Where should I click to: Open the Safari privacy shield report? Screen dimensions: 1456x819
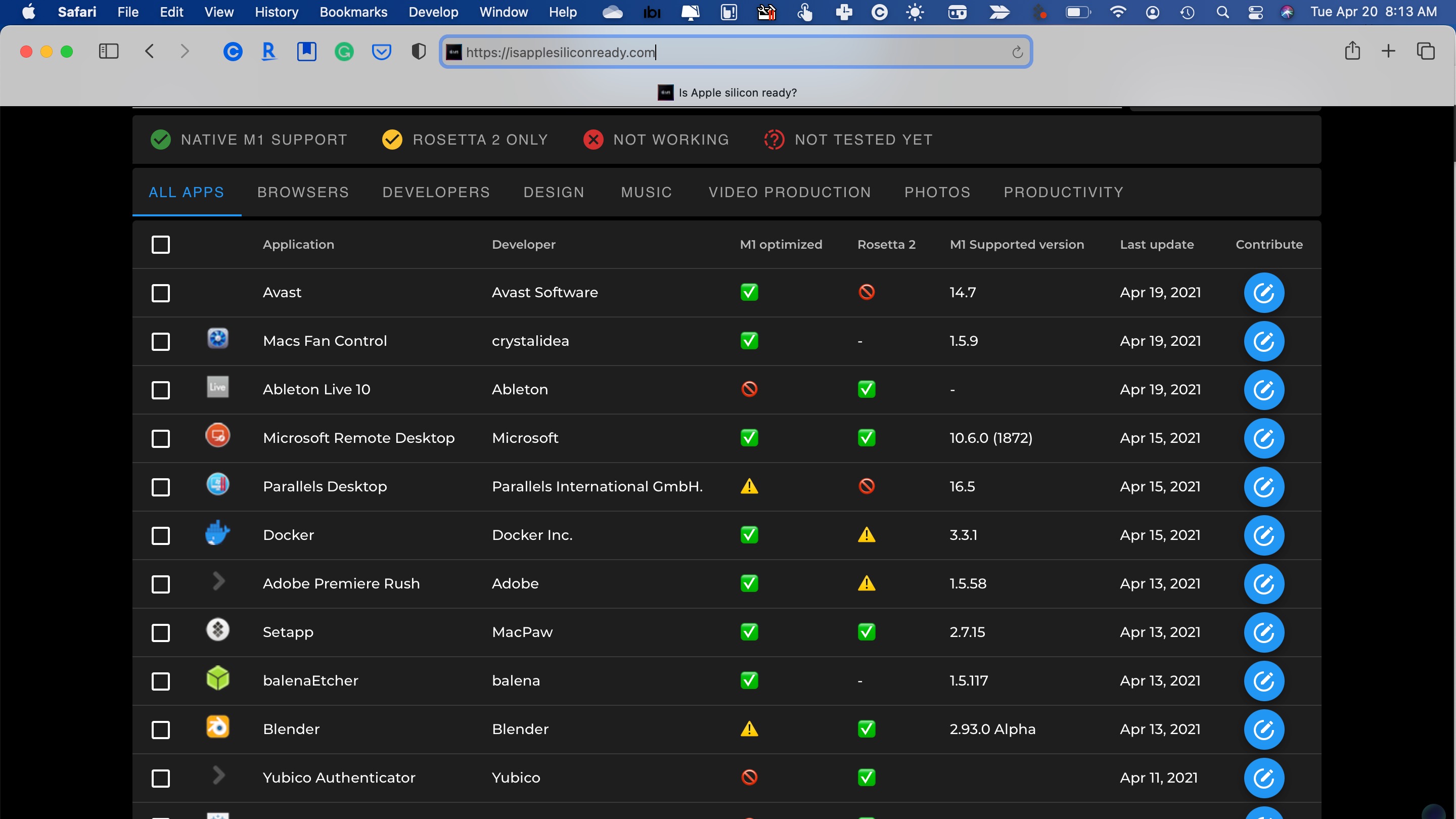(x=419, y=52)
